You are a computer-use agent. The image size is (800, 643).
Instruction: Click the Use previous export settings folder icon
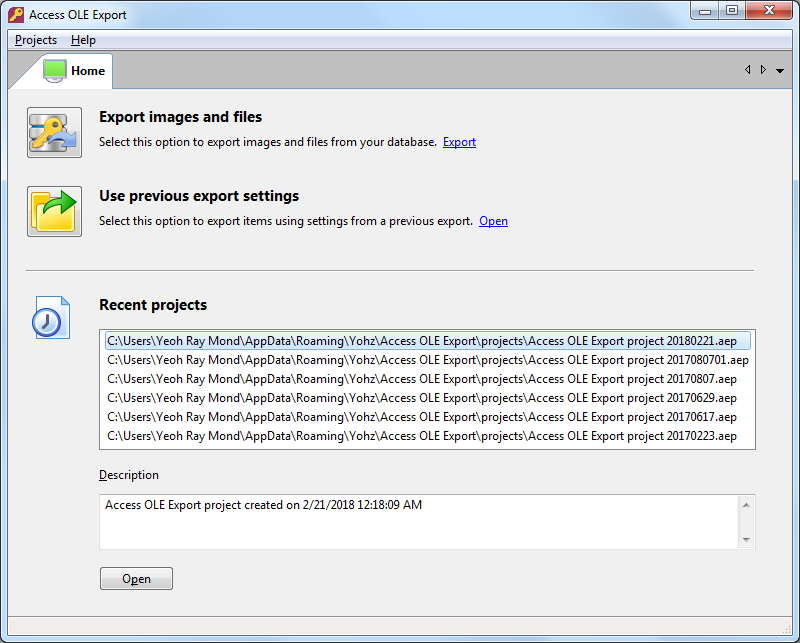tap(54, 211)
